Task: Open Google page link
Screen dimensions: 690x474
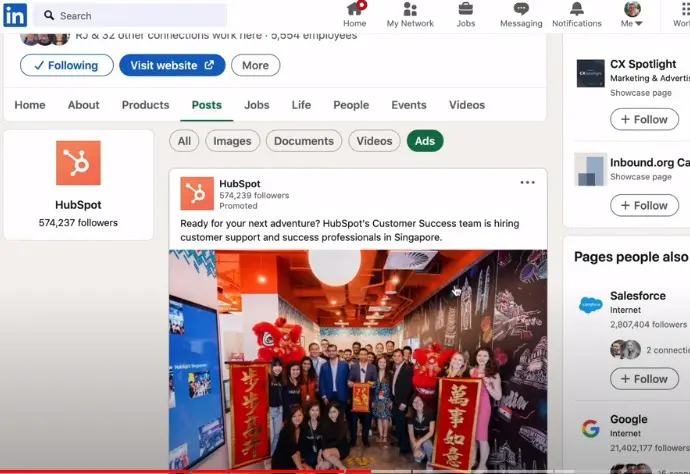Action: [628, 419]
